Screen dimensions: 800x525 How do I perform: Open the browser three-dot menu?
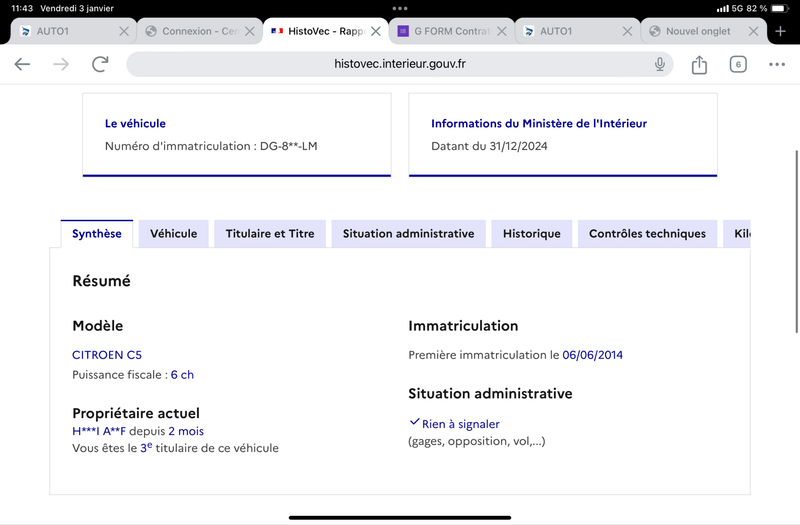(777, 64)
